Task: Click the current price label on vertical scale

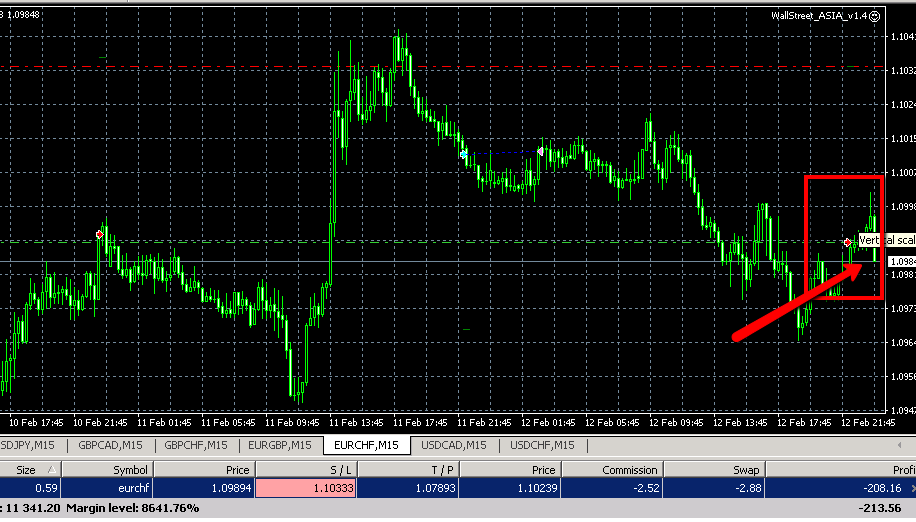Action: click(x=901, y=262)
